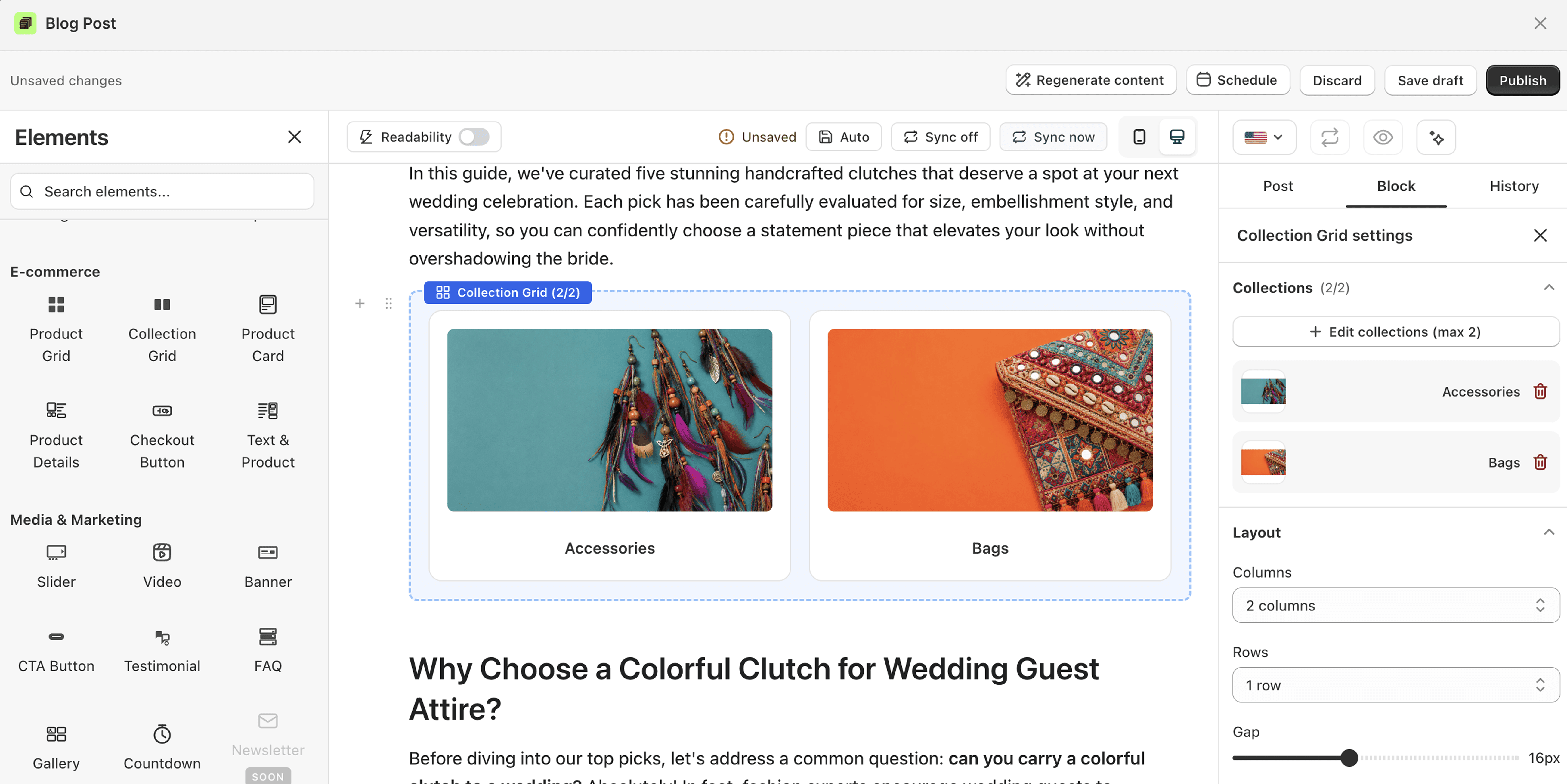Click Edit collections (max 2) button
Image resolution: width=1567 pixels, height=784 pixels.
pos(1395,332)
